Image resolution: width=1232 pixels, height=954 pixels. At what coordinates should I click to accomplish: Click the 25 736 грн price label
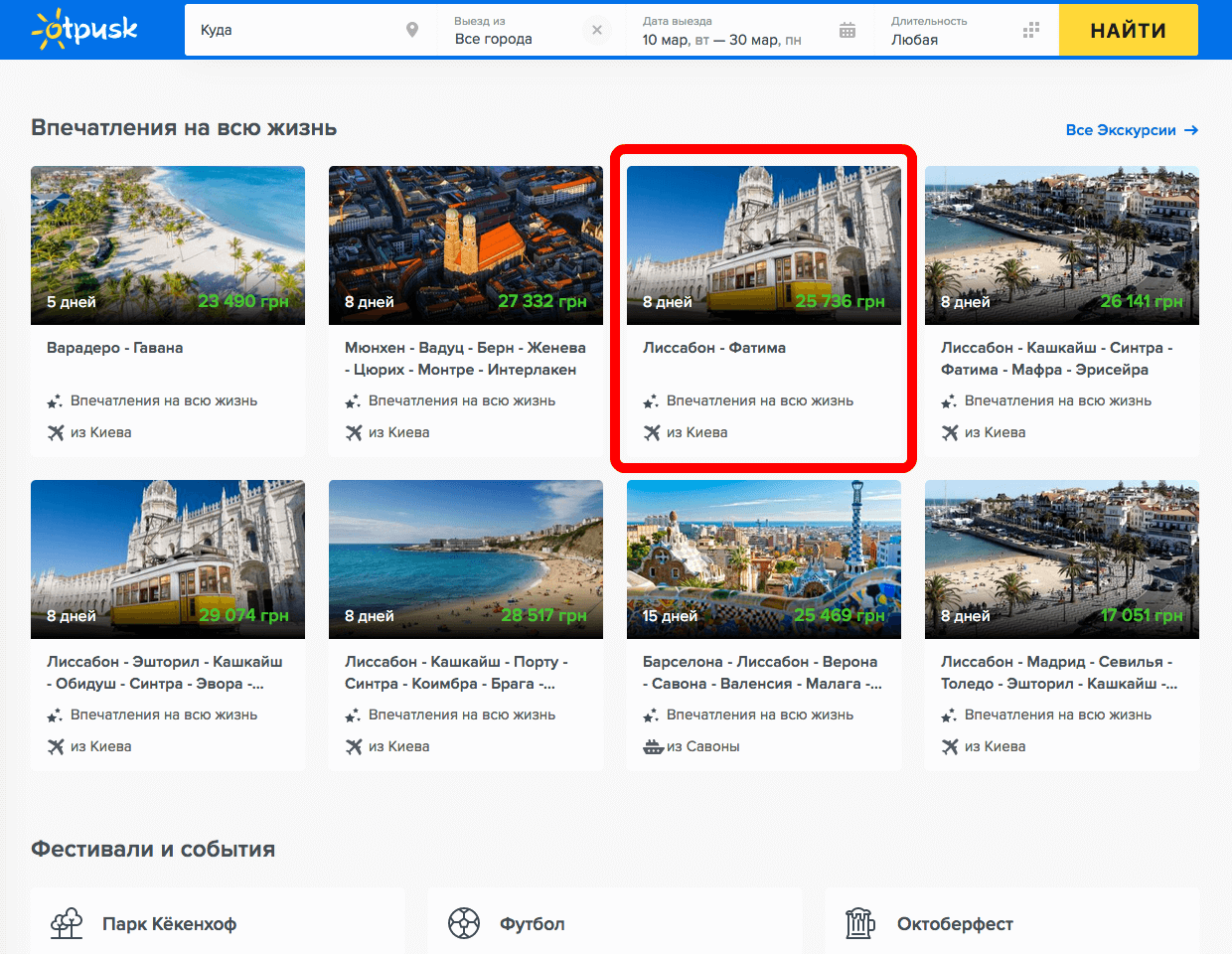[x=840, y=301]
